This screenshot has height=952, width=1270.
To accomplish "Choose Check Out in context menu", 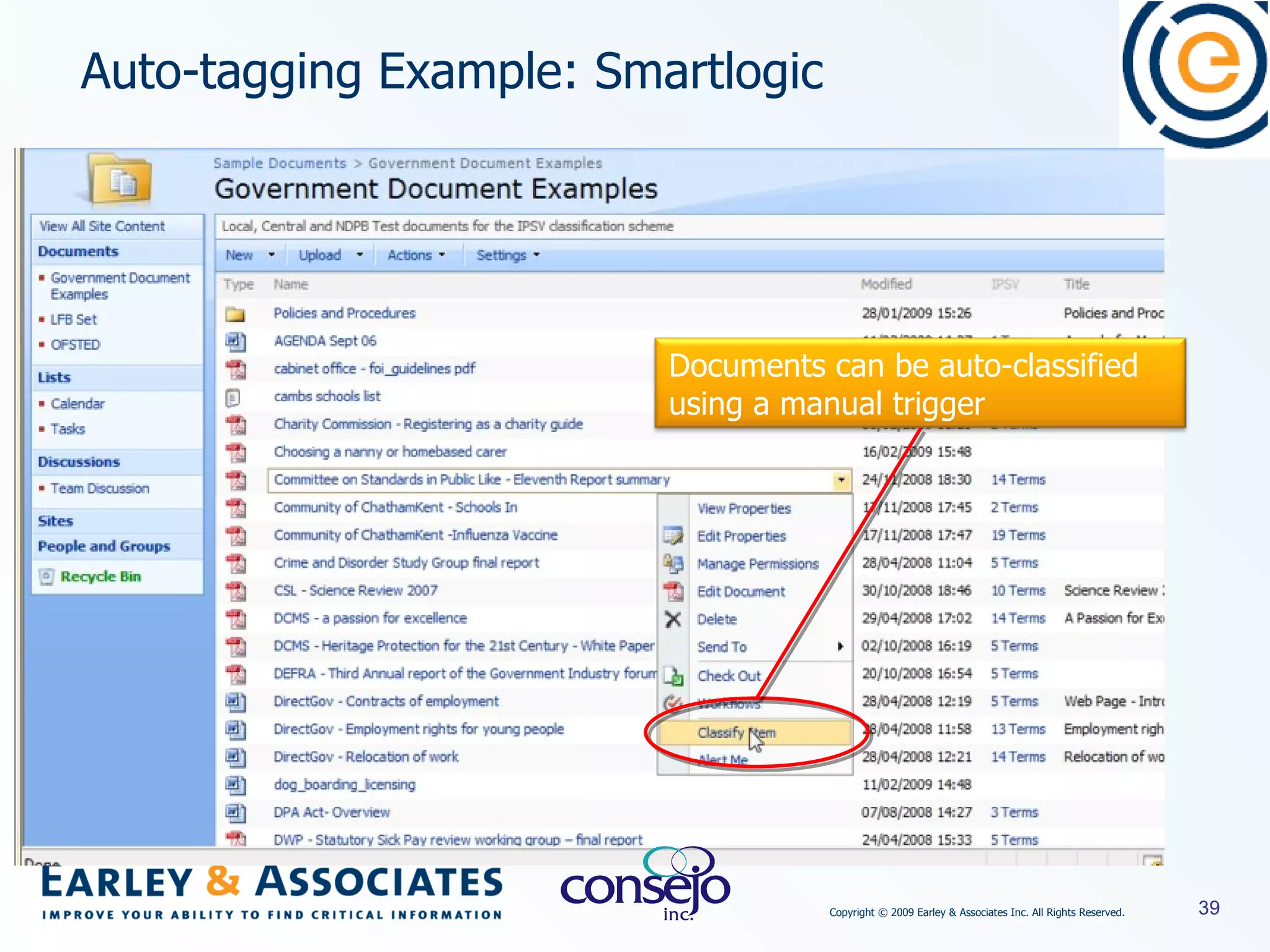I will 729,676.
